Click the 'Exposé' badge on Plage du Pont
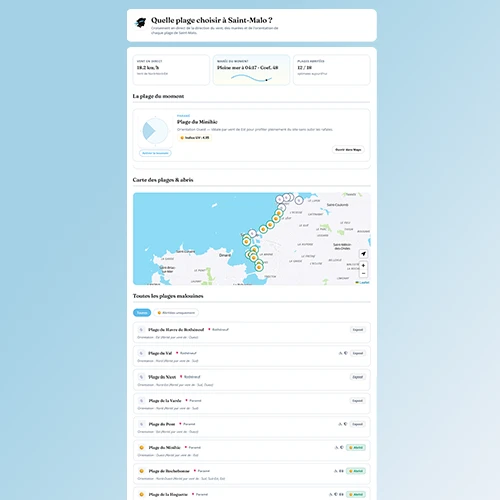The width and height of the screenshot is (500, 500). (358, 424)
